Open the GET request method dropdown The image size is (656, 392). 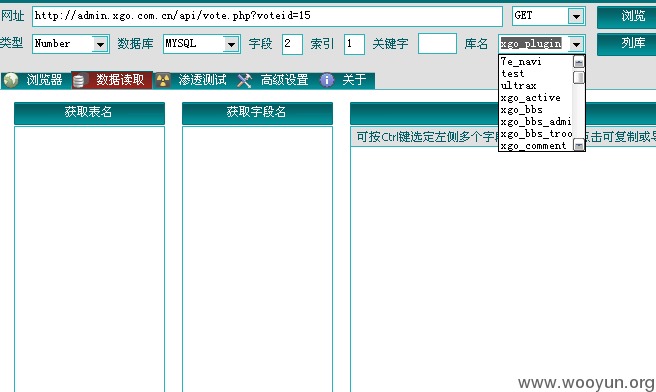pos(577,16)
